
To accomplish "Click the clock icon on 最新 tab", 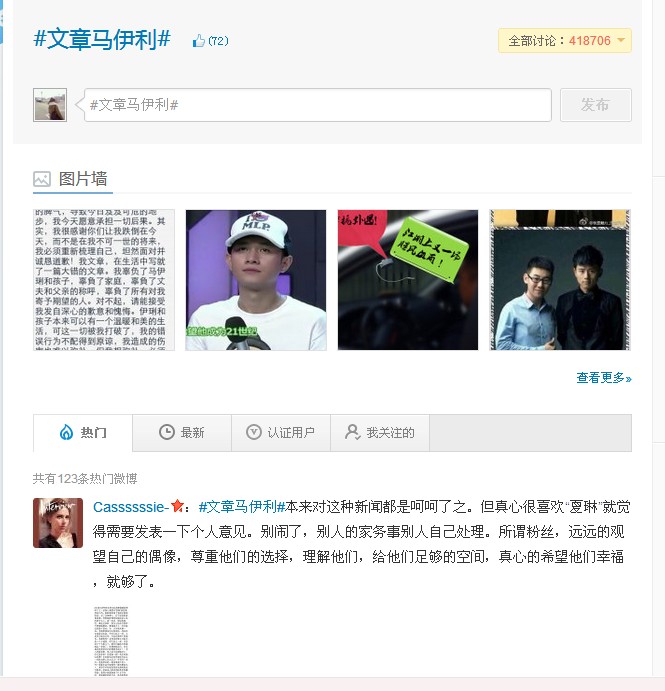I will [x=167, y=432].
